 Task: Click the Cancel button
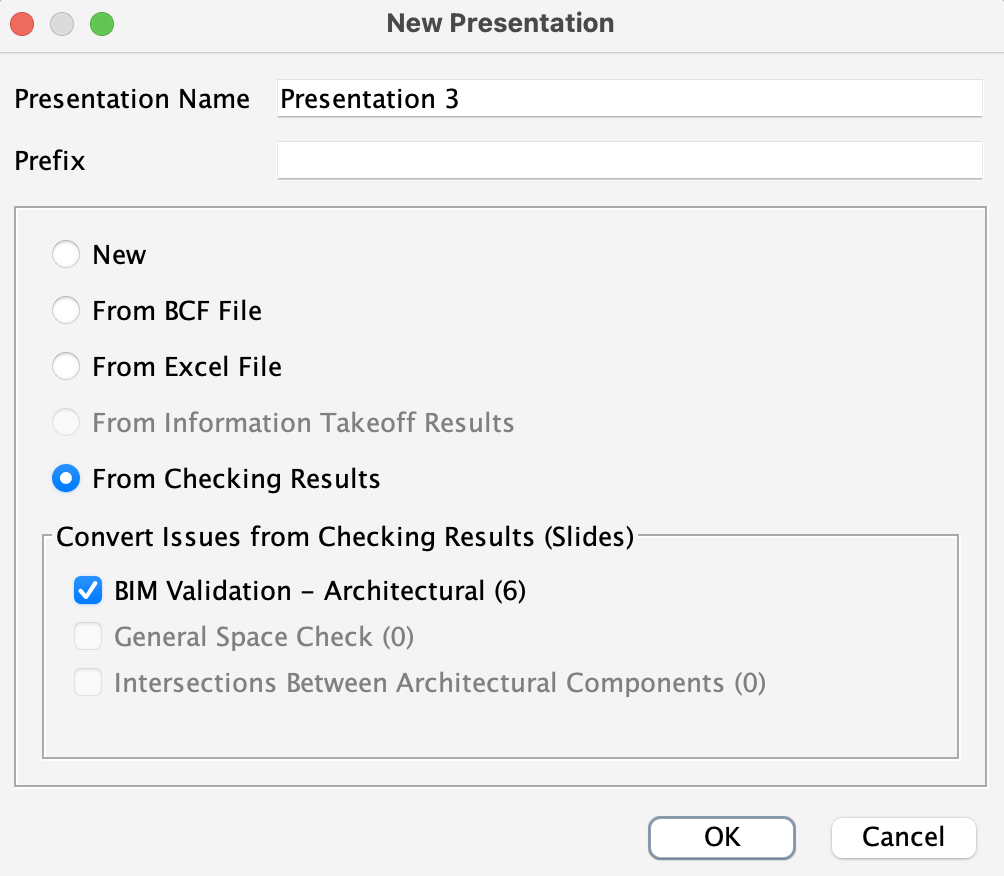pos(903,838)
